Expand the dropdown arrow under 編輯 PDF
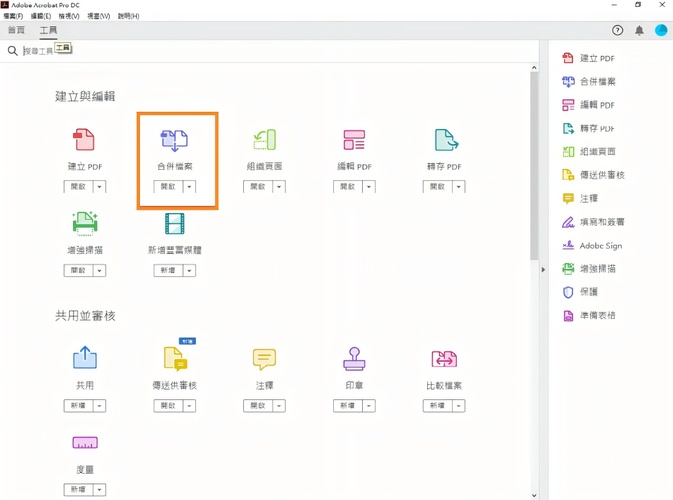 (x=369, y=187)
